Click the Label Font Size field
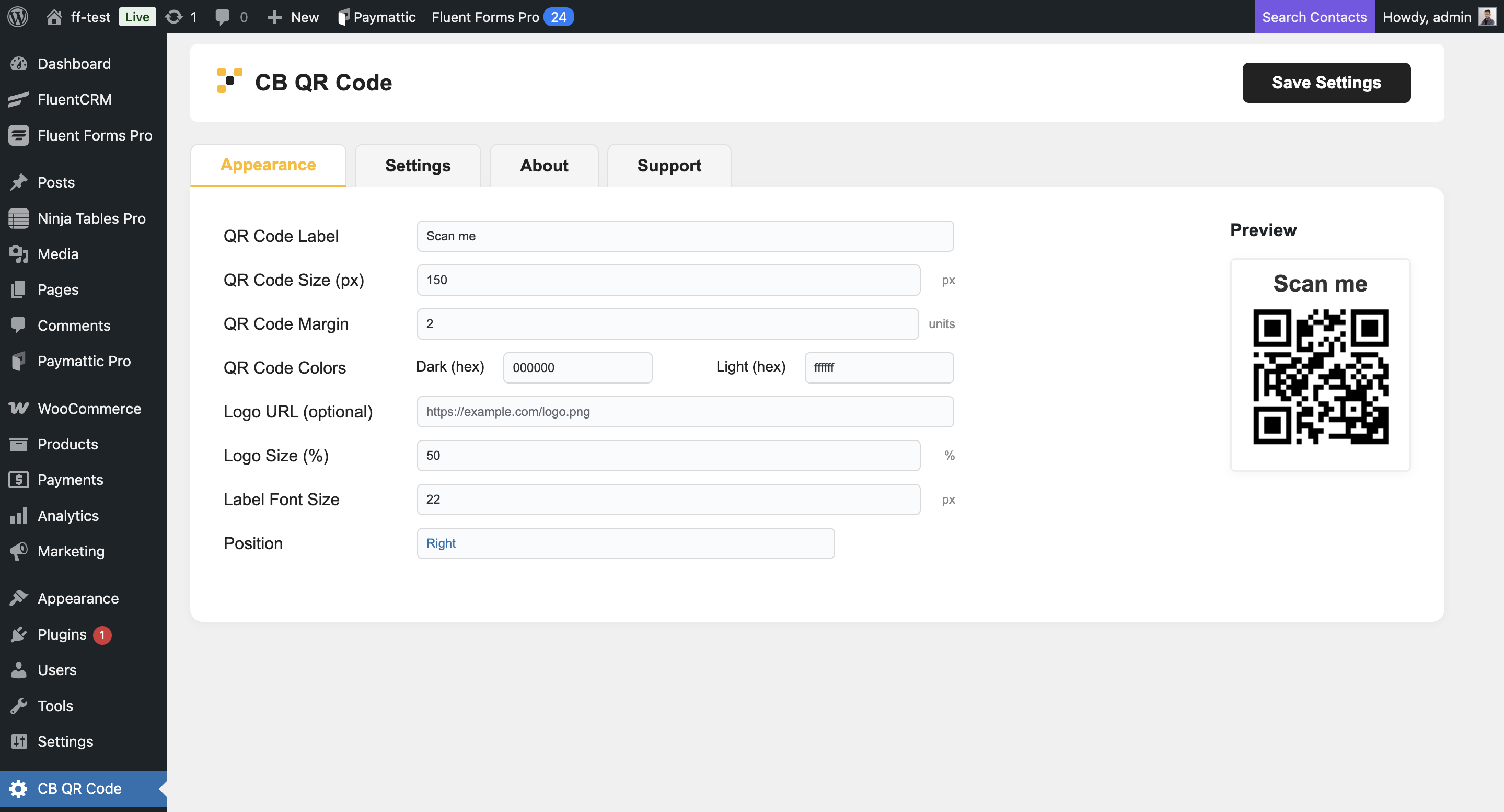 click(x=668, y=500)
